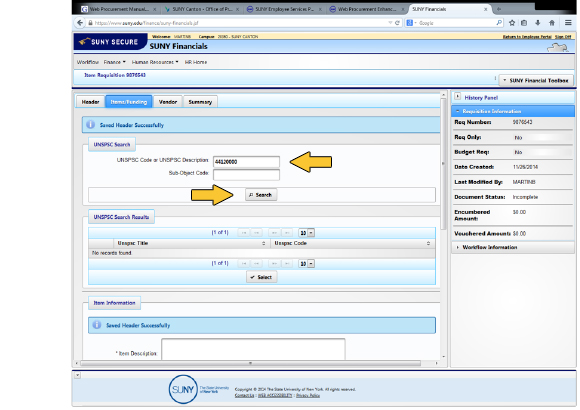Open the Contact Us footer link

point(244,396)
